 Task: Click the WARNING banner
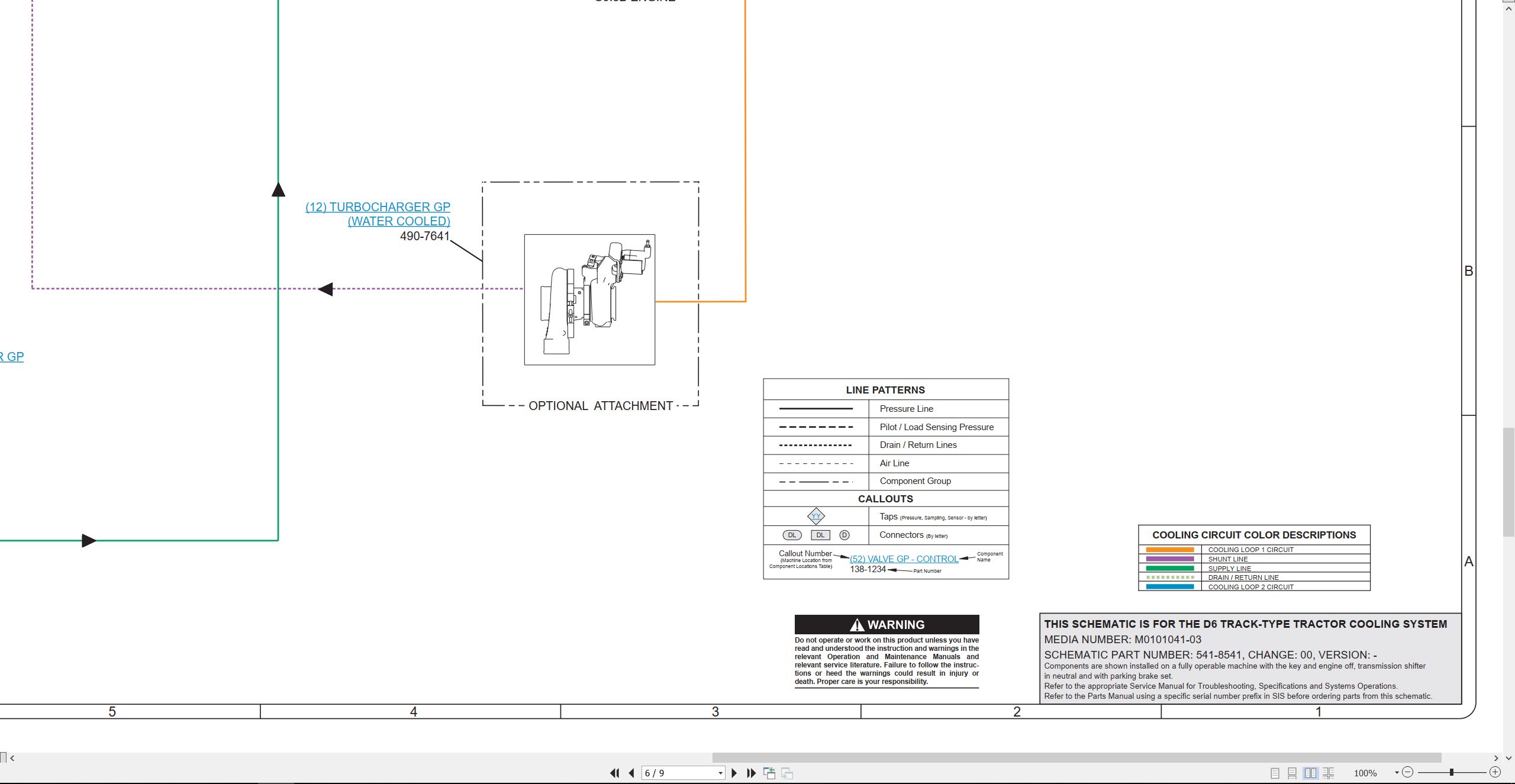coord(887,625)
